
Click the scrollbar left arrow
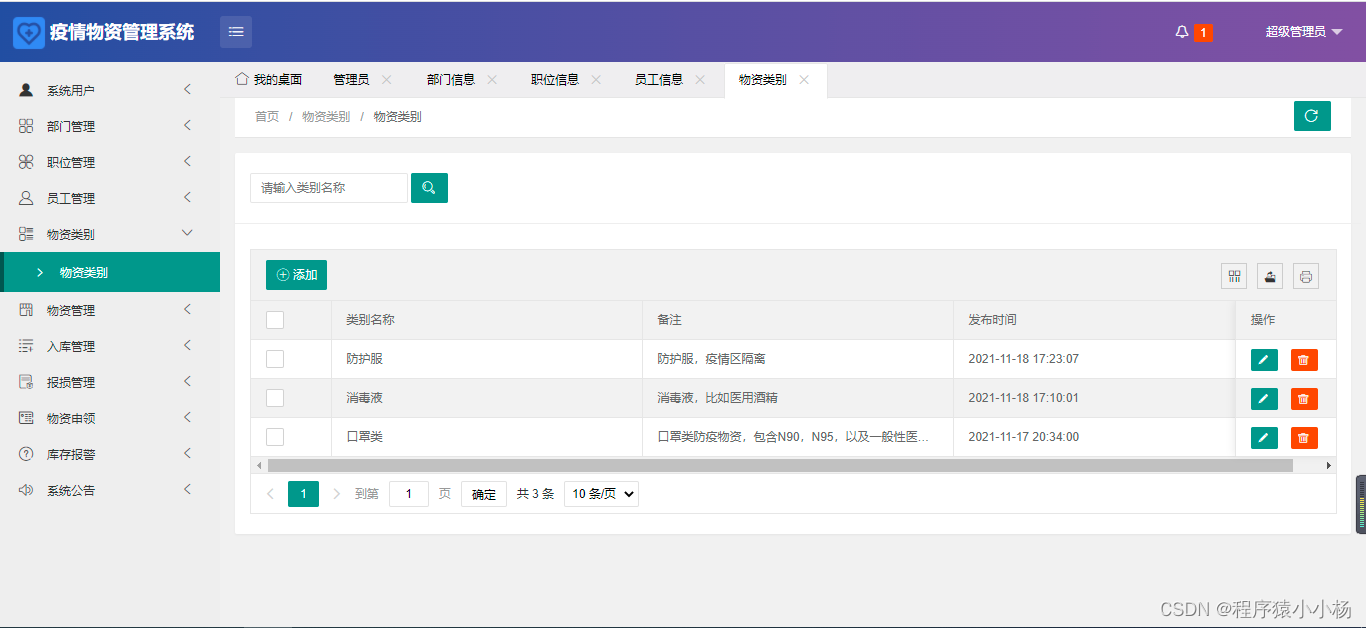click(x=259, y=465)
